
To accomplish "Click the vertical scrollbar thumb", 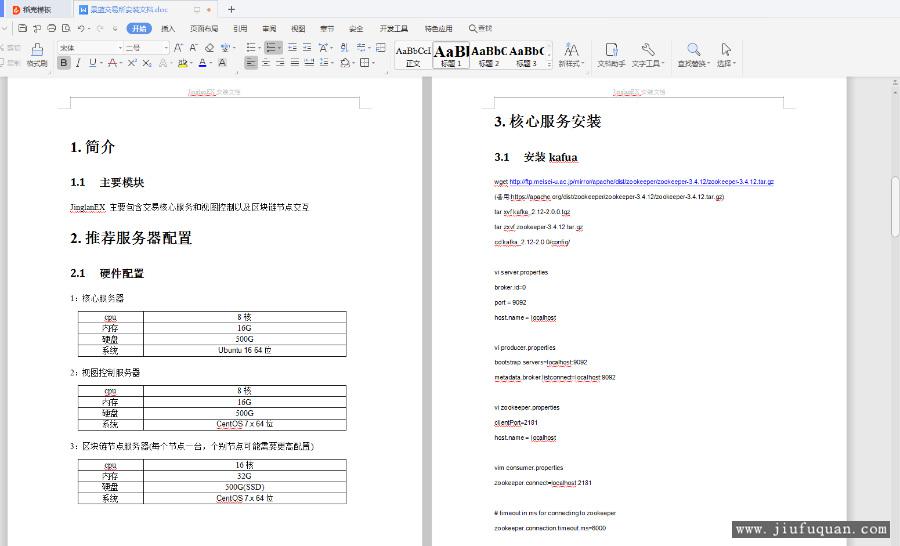I will pyautogui.click(x=895, y=207).
